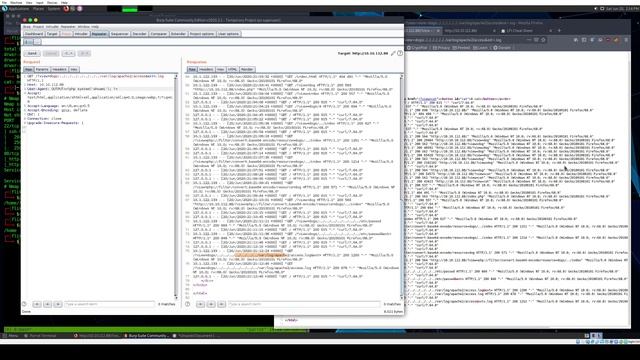Screen dimensions: 640x360
Task: Open the Window menu
Action: [x=83, y=27]
